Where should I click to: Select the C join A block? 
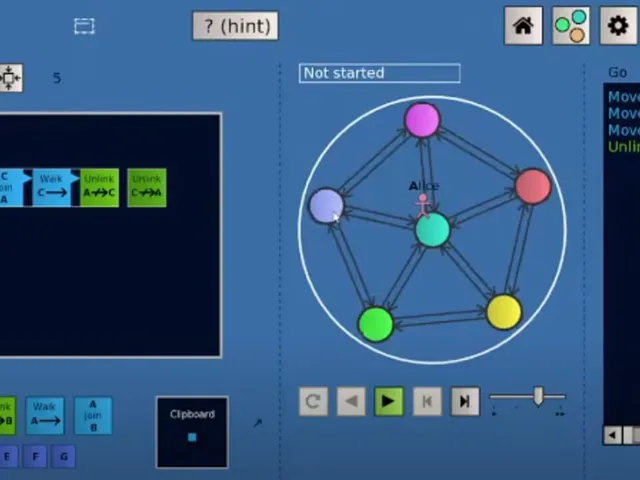[x=12, y=187]
